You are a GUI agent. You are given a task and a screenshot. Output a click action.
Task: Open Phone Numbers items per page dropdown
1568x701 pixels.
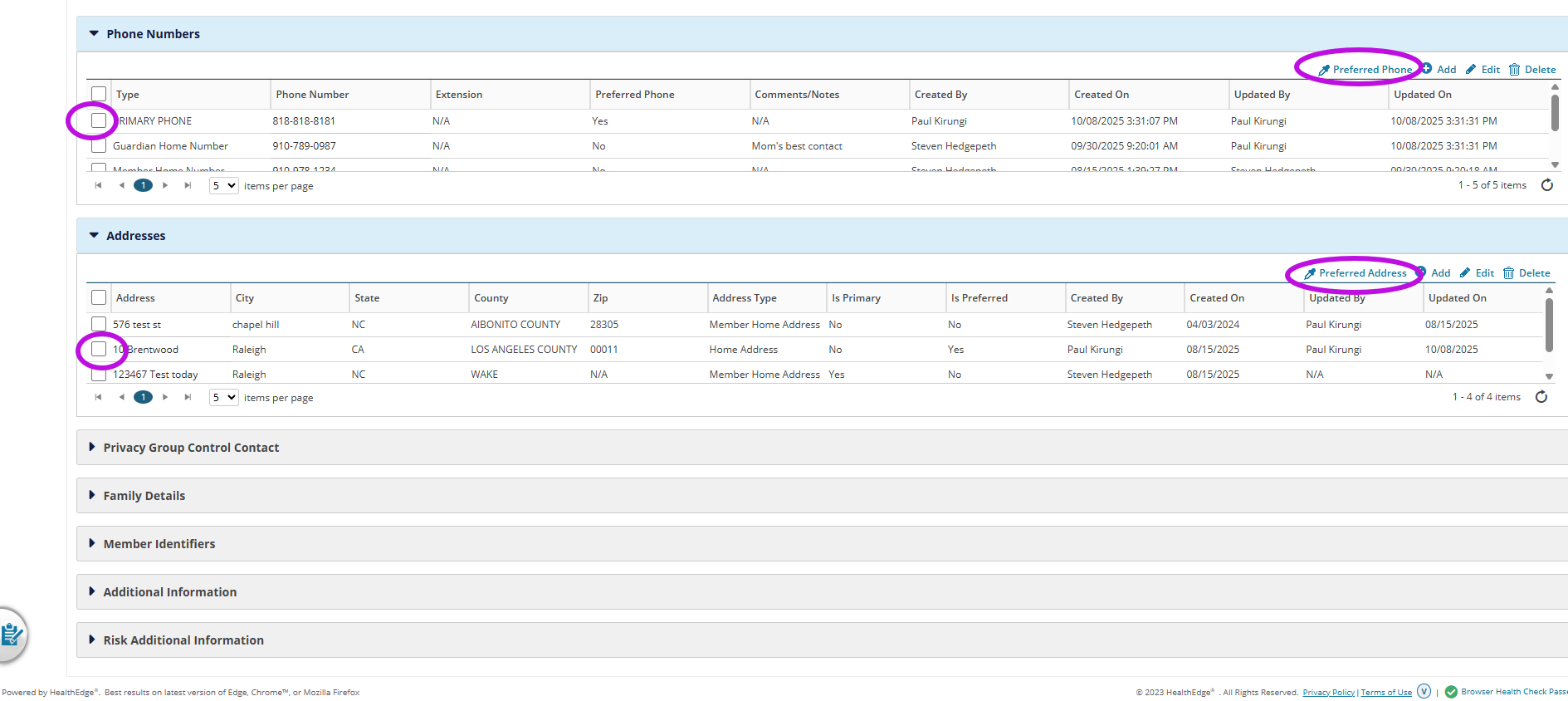click(x=223, y=186)
